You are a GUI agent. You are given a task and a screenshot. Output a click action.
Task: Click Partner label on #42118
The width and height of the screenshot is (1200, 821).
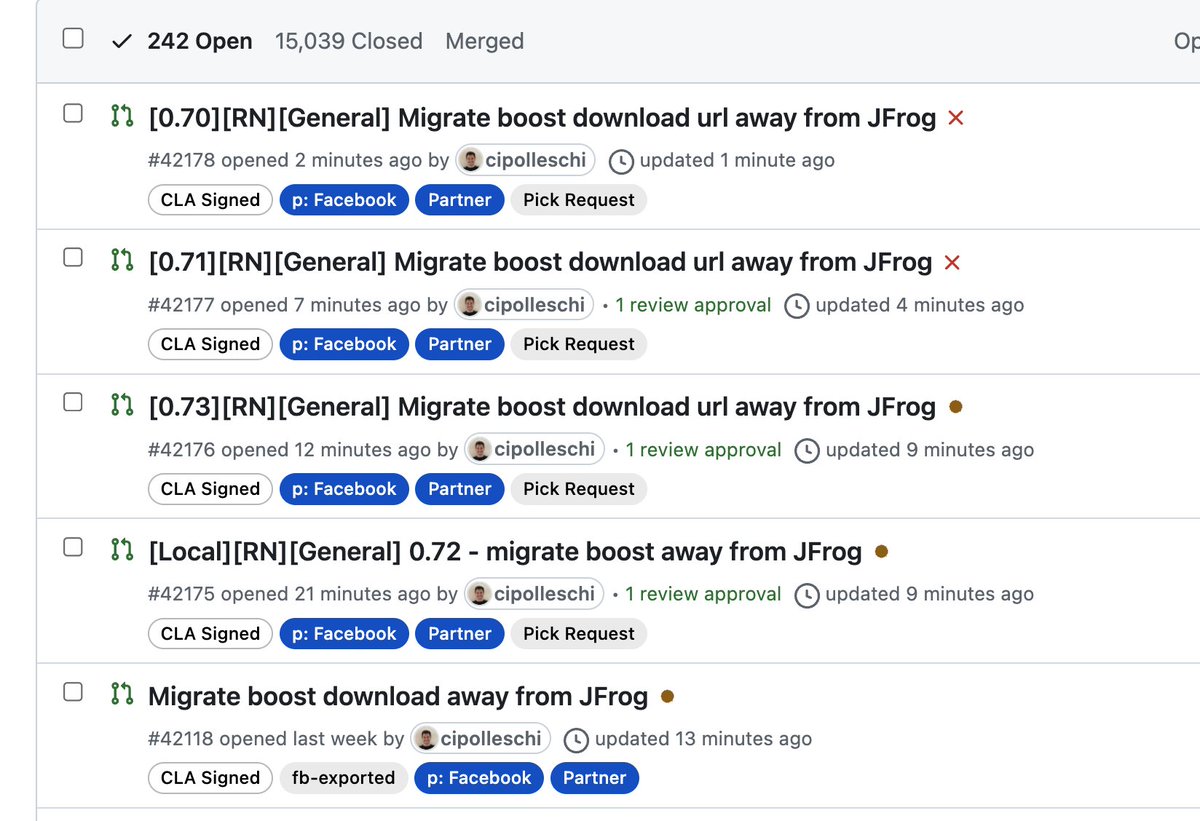pyautogui.click(x=594, y=778)
